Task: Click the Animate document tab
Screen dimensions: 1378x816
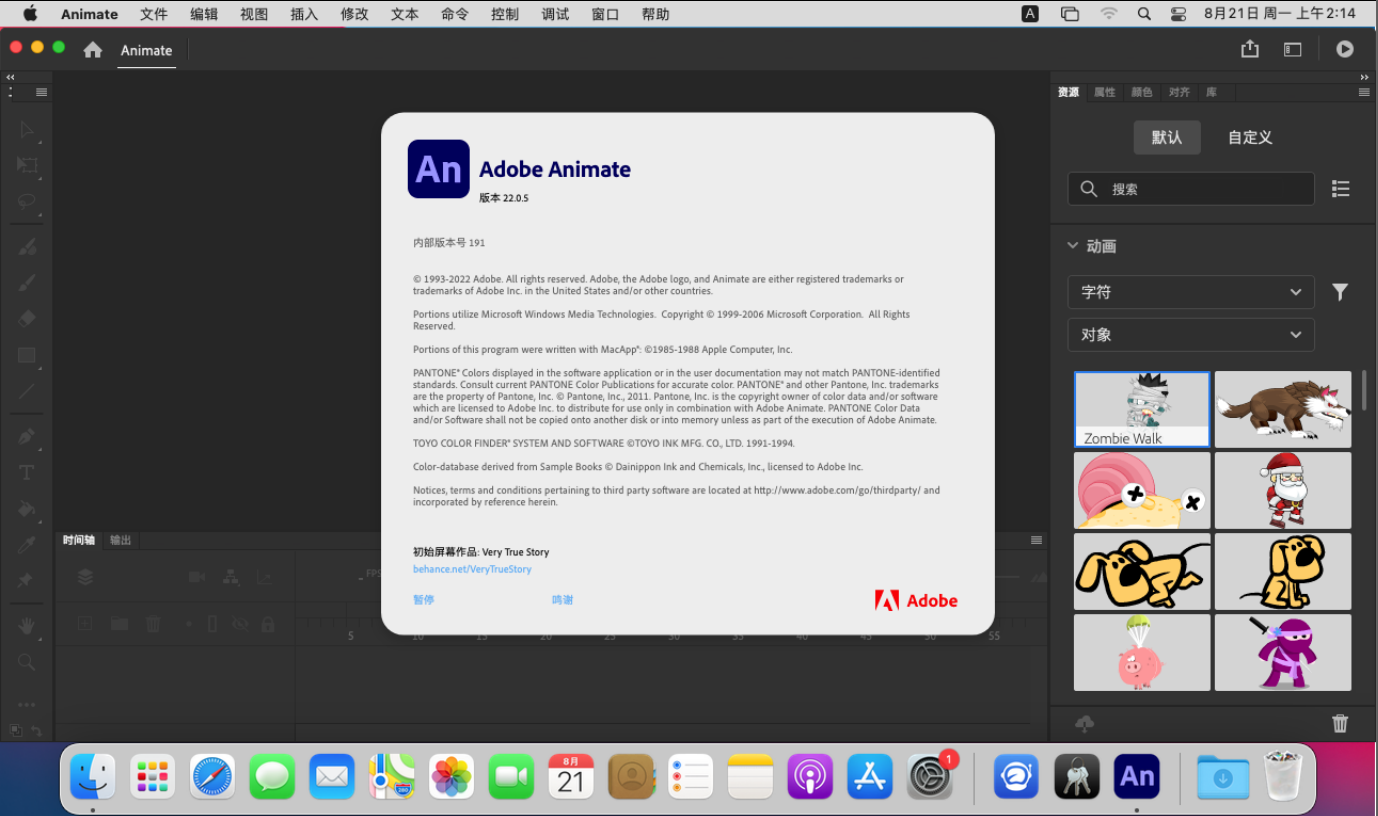Action: coord(147,50)
